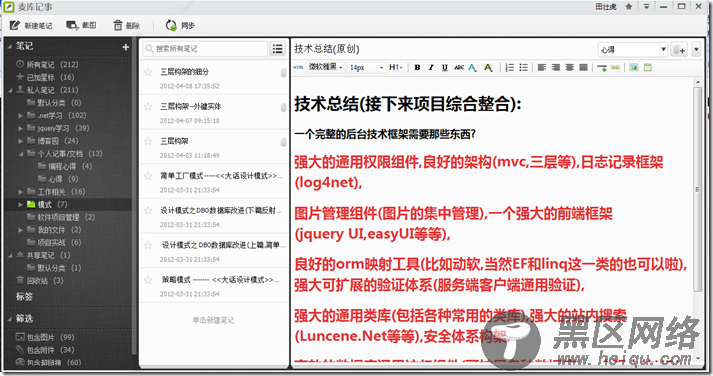Insert a horizontal line
Viewport: 713px width, 376px height.
click(602, 68)
